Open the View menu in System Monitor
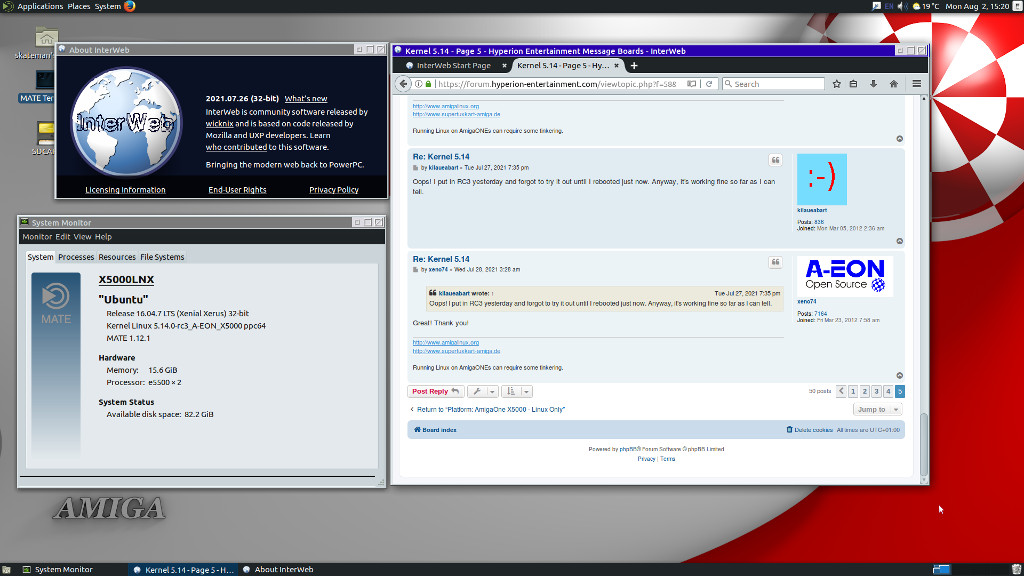The image size is (1024, 576). (82, 236)
